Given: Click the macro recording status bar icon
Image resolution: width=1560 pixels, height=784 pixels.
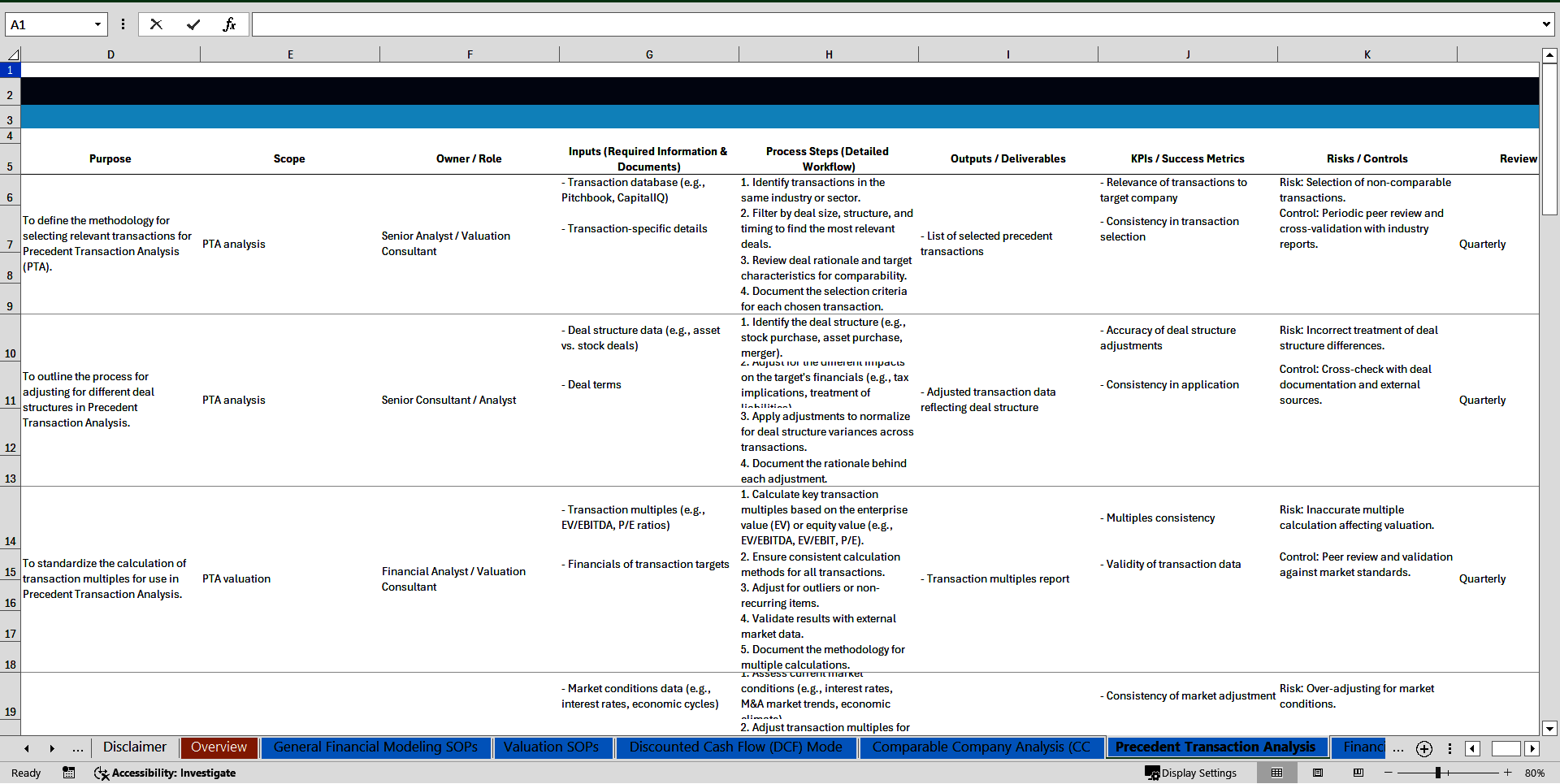Looking at the screenshot, I should 69,773.
